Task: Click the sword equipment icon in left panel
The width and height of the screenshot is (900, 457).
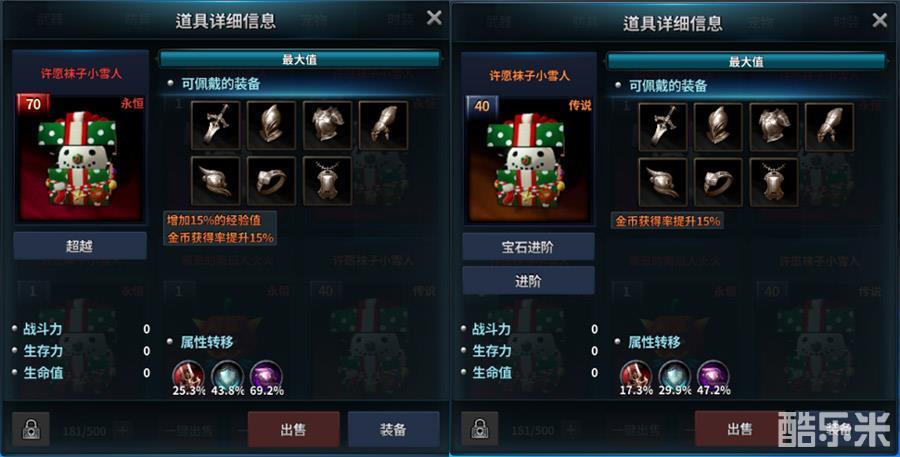Action: pyautogui.click(x=215, y=125)
